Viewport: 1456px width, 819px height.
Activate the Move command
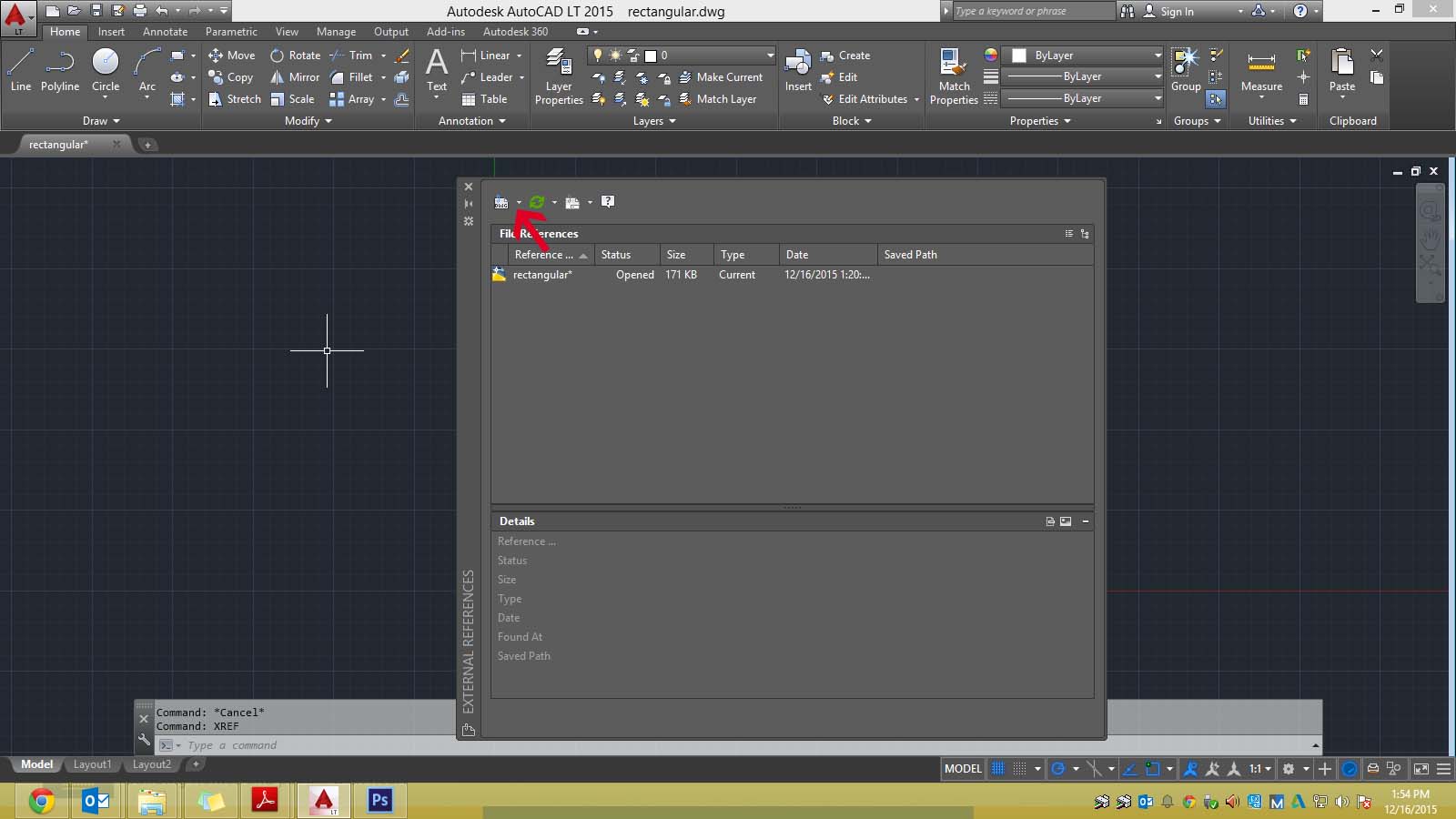point(232,56)
